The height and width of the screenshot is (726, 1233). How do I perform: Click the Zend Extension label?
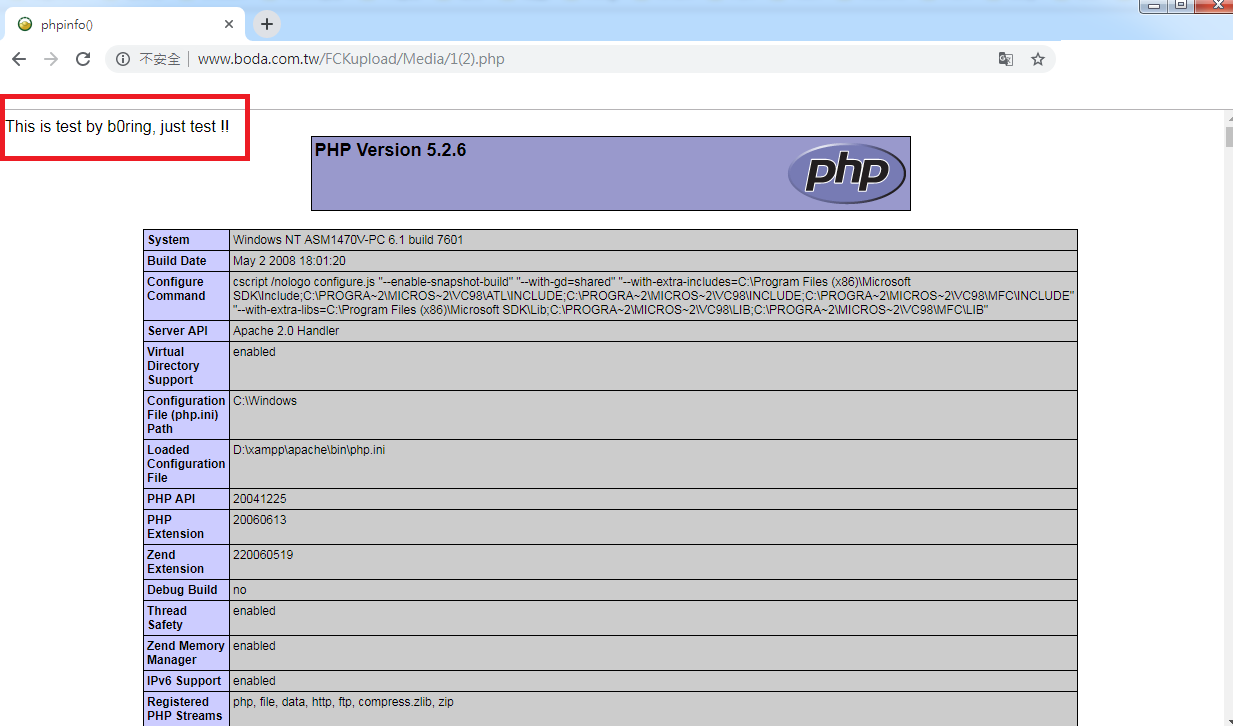(175, 562)
